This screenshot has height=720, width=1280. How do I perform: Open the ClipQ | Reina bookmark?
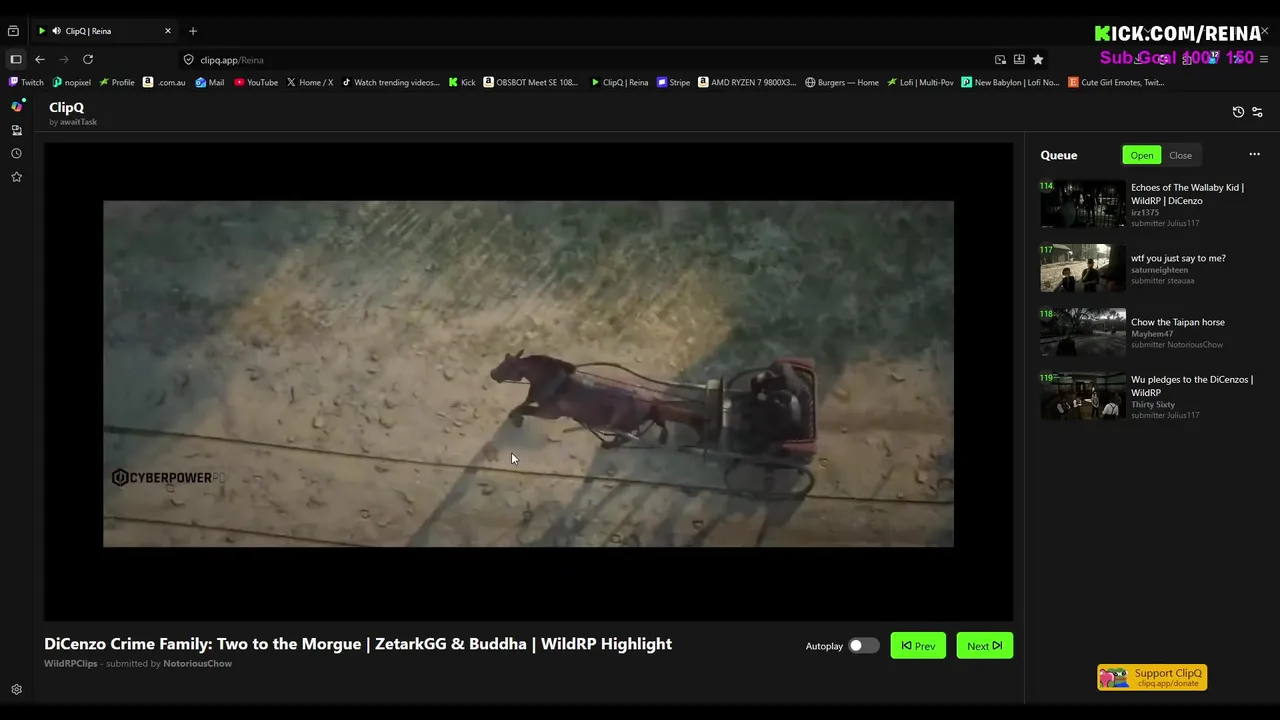[x=619, y=82]
